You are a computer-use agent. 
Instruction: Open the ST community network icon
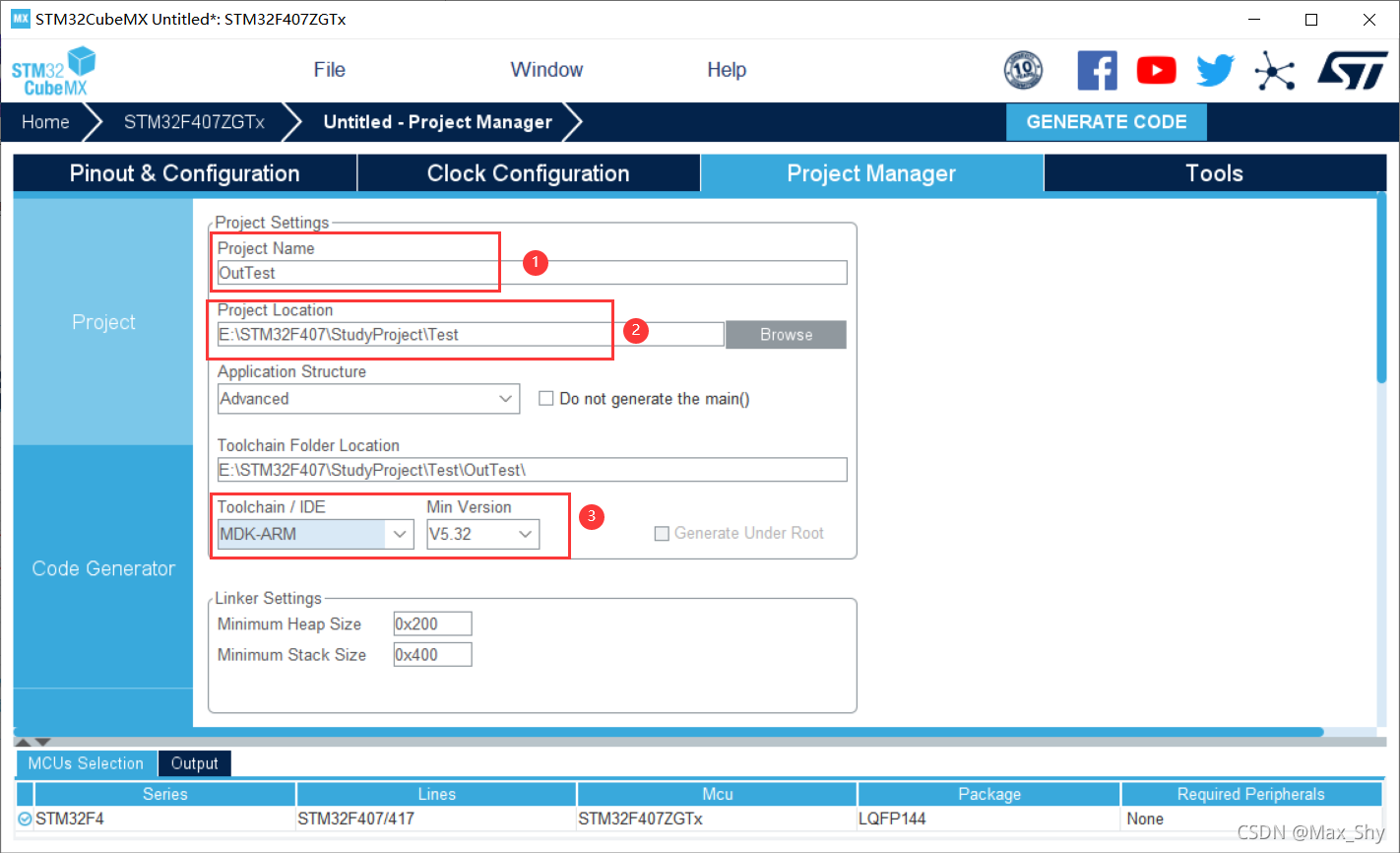click(x=1275, y=70)
